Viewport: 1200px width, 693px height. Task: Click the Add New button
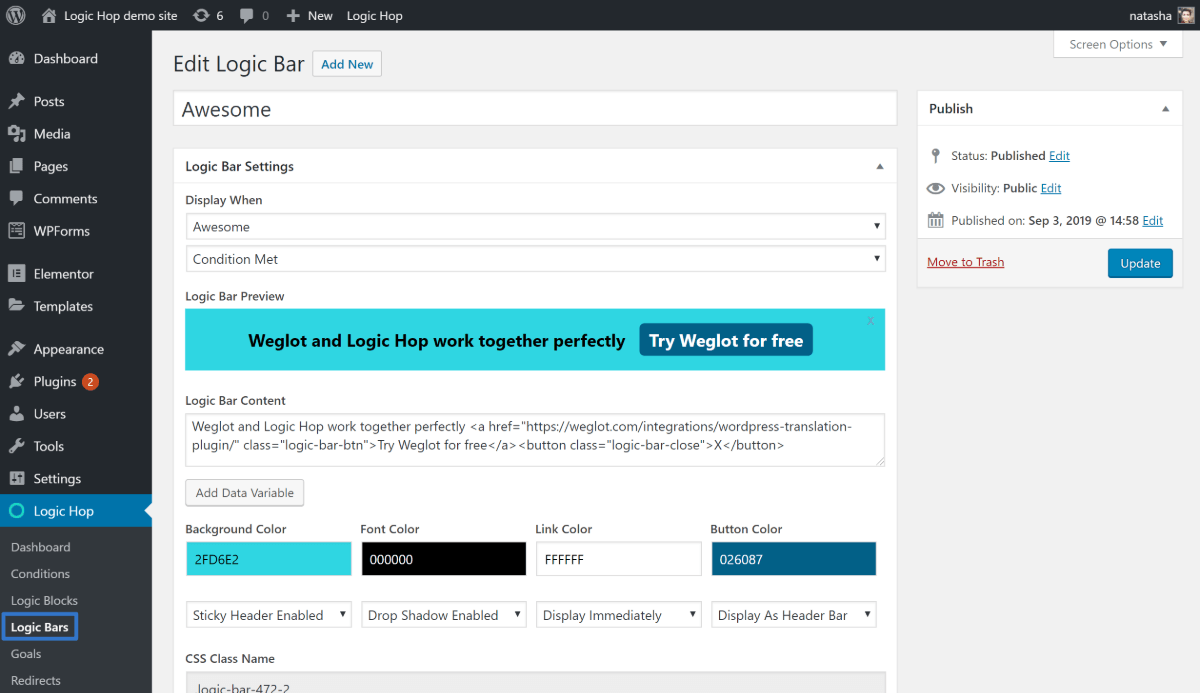(x=347, y=64)
